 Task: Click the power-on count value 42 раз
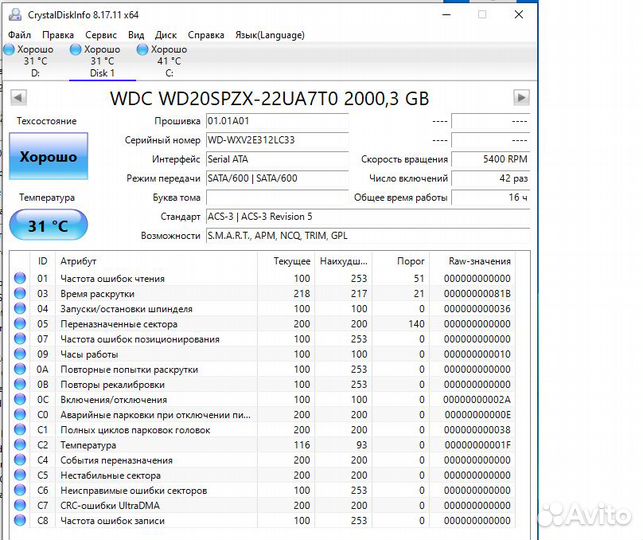[x=490, y=178]
